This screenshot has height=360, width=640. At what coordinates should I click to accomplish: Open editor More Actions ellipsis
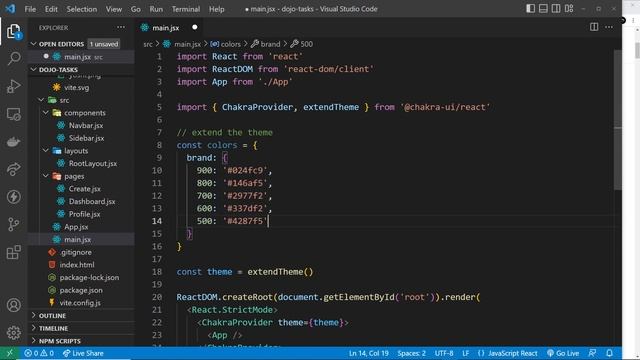(x=609, y=27)
